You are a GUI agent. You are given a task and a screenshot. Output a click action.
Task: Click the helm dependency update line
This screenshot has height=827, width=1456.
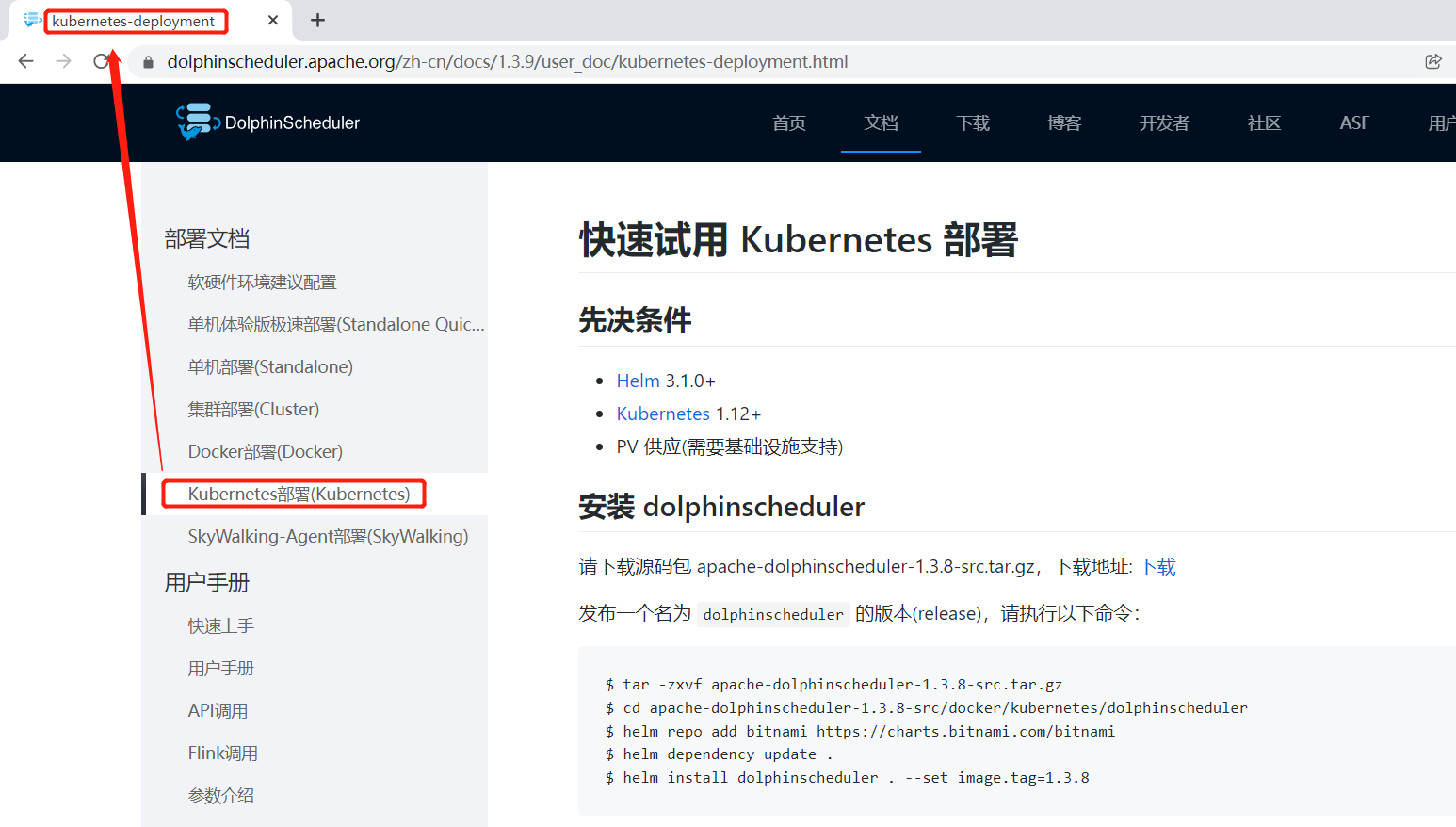(x=719, y=754)
